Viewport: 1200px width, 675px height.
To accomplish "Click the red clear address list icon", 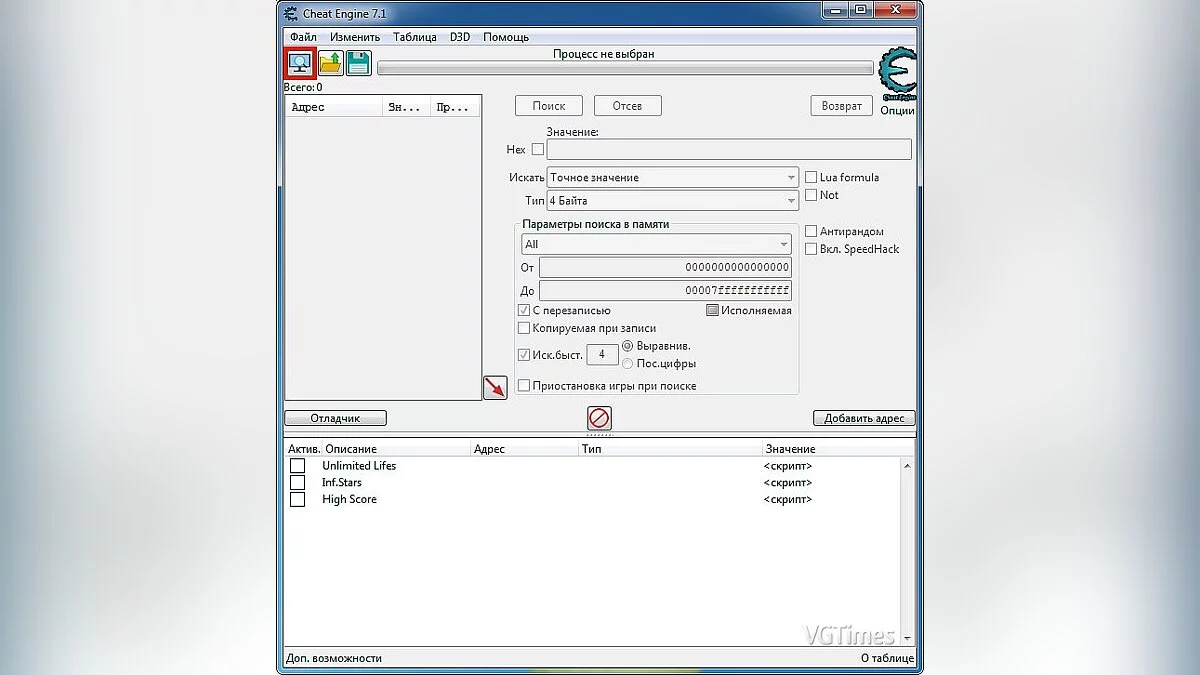I will (599, 418).
